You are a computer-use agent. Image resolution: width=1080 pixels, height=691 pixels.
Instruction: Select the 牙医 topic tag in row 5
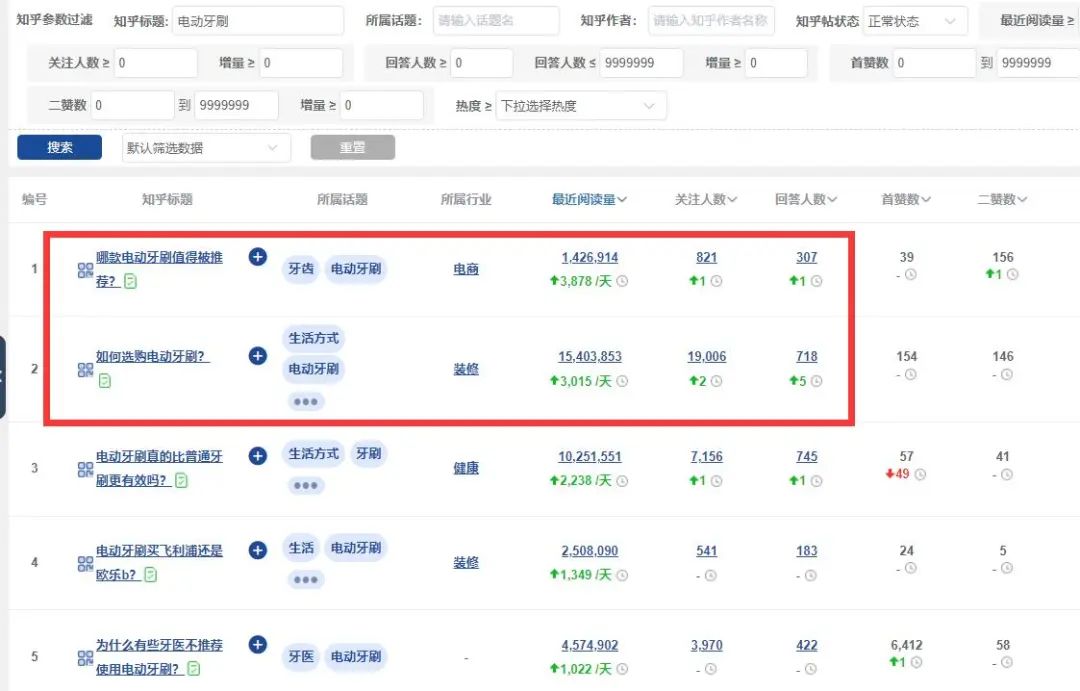(301, 656)
